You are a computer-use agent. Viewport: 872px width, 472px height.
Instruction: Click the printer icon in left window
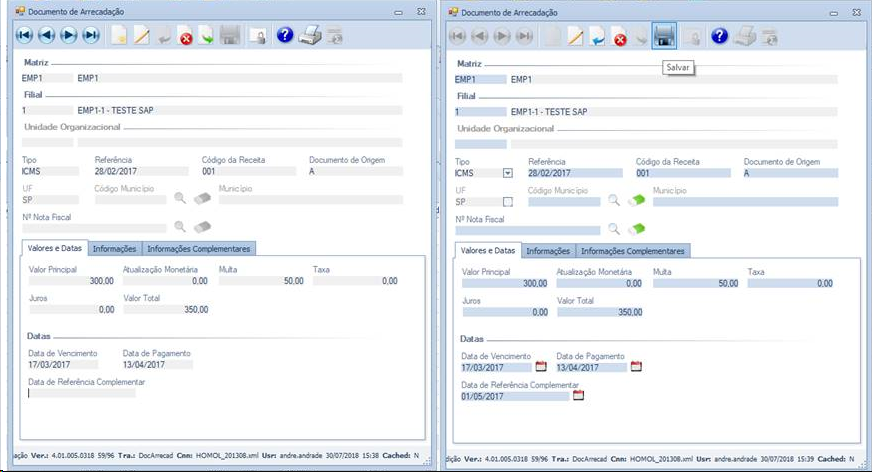(310, 36)
